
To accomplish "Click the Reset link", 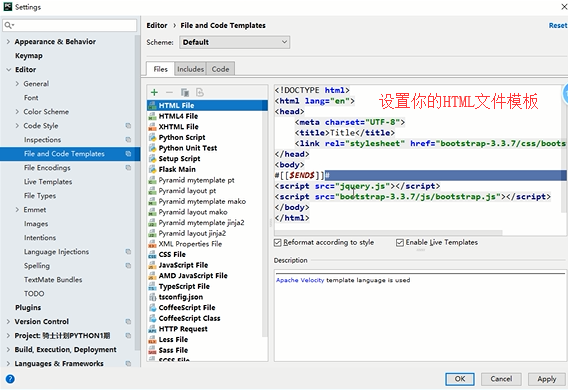I will tap(558, 25).
